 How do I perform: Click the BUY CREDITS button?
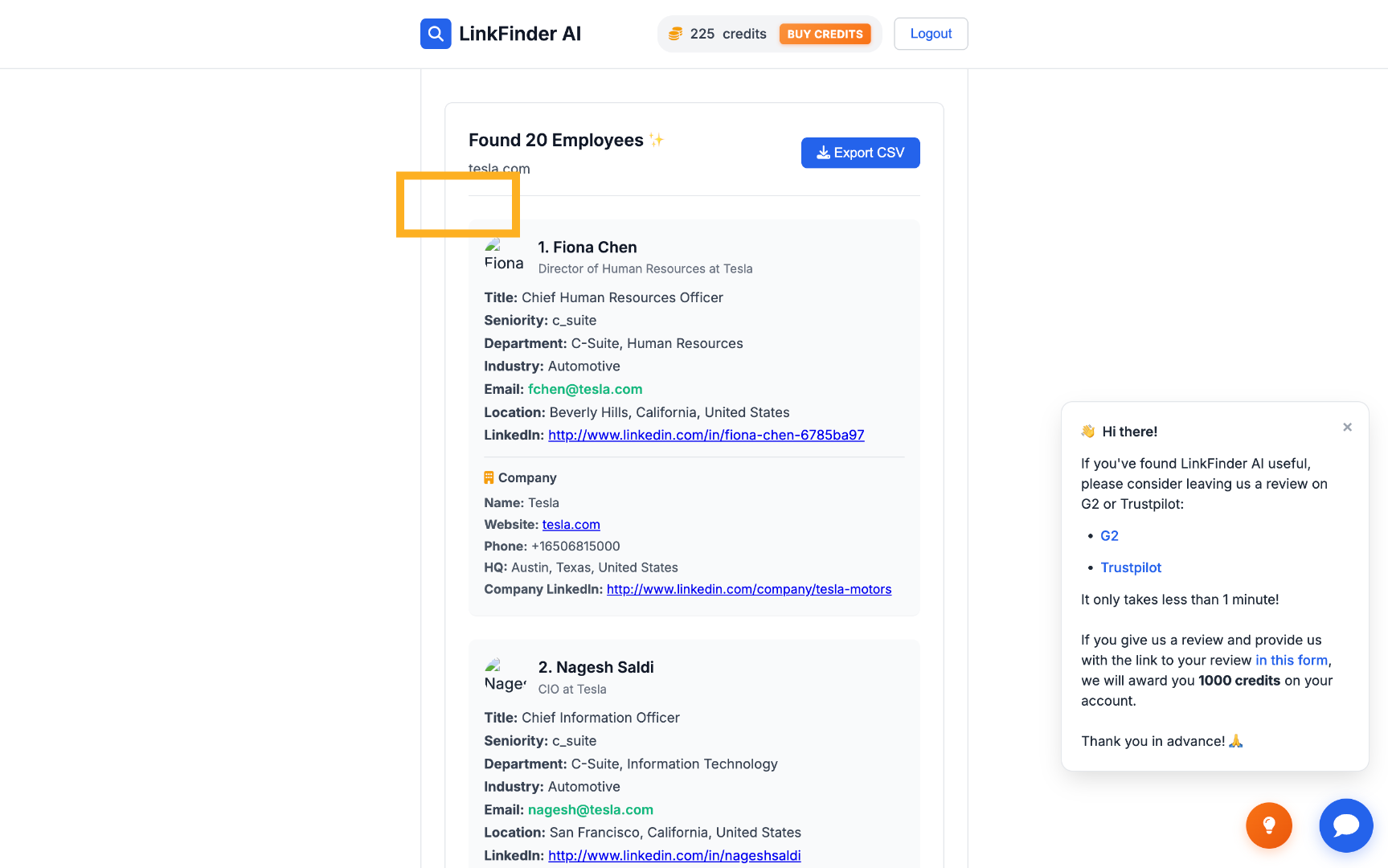point(825,34)
